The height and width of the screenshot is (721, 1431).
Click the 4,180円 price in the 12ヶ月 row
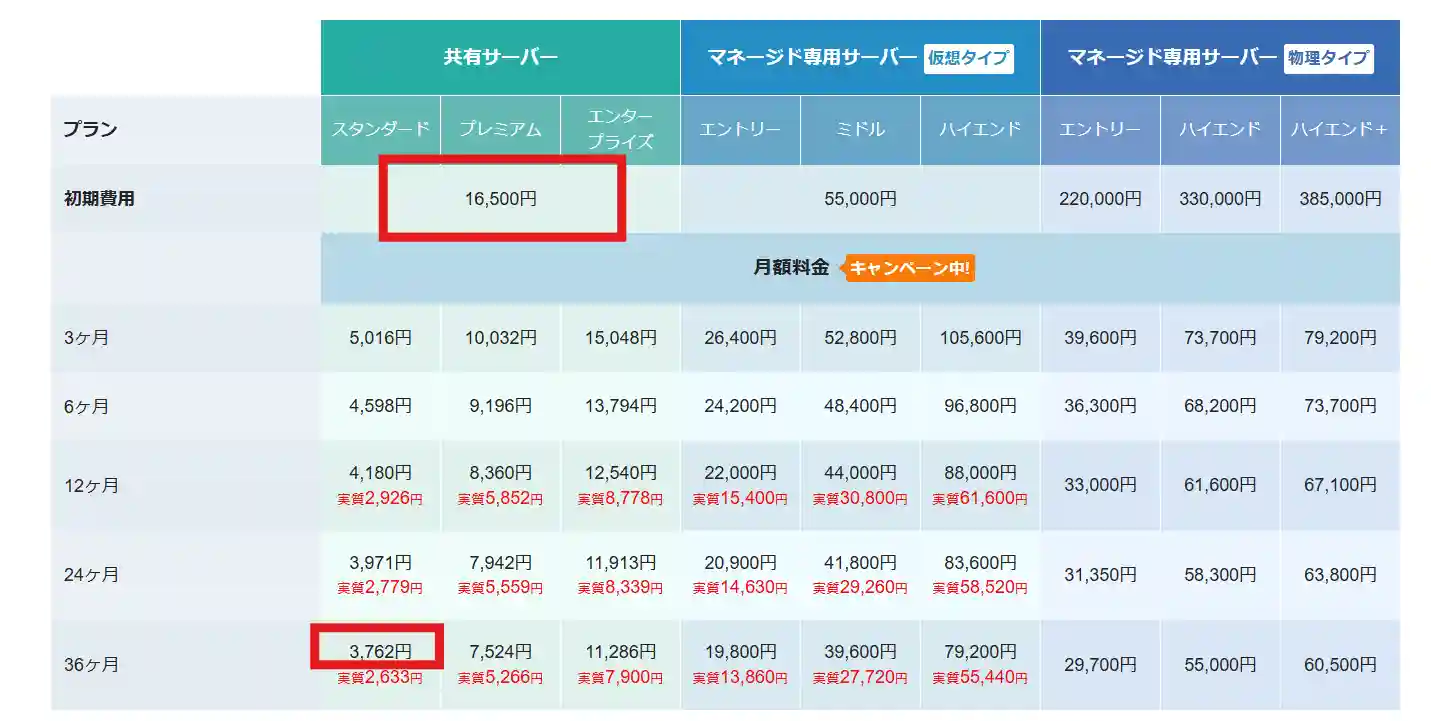380,473
